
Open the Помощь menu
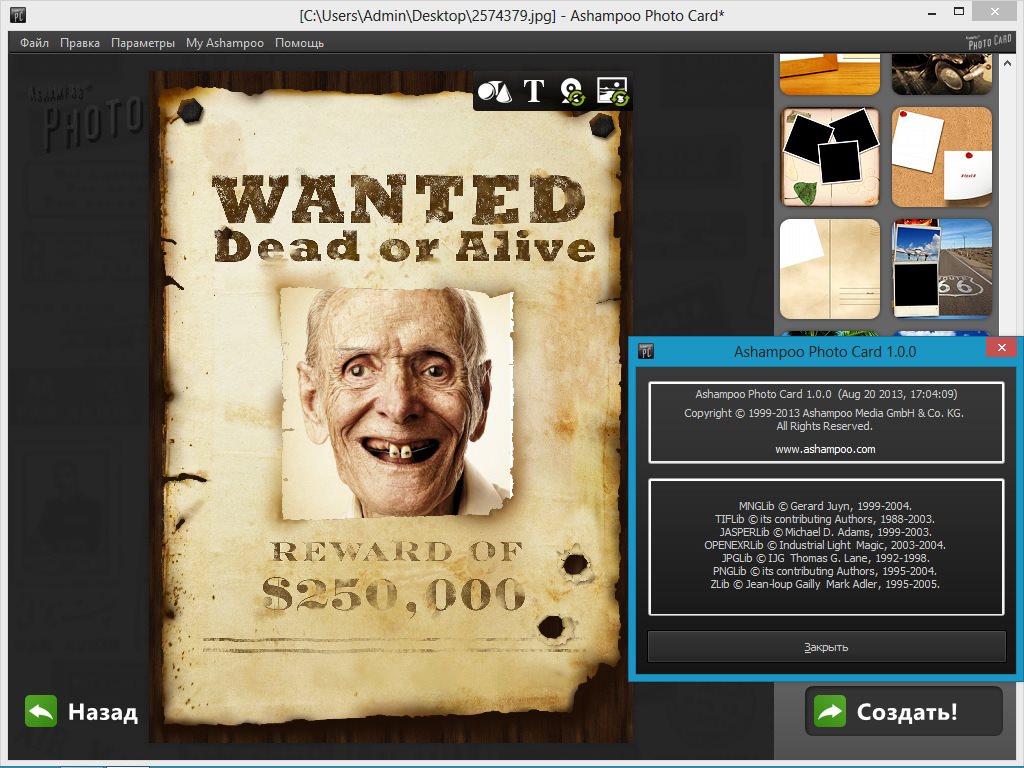(x=299, y=43)
